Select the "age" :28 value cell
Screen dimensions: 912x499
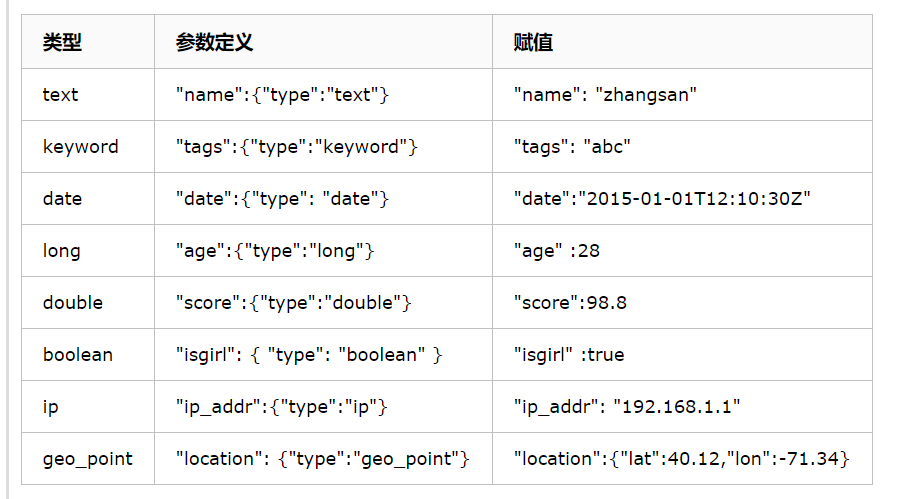point(682,251)
